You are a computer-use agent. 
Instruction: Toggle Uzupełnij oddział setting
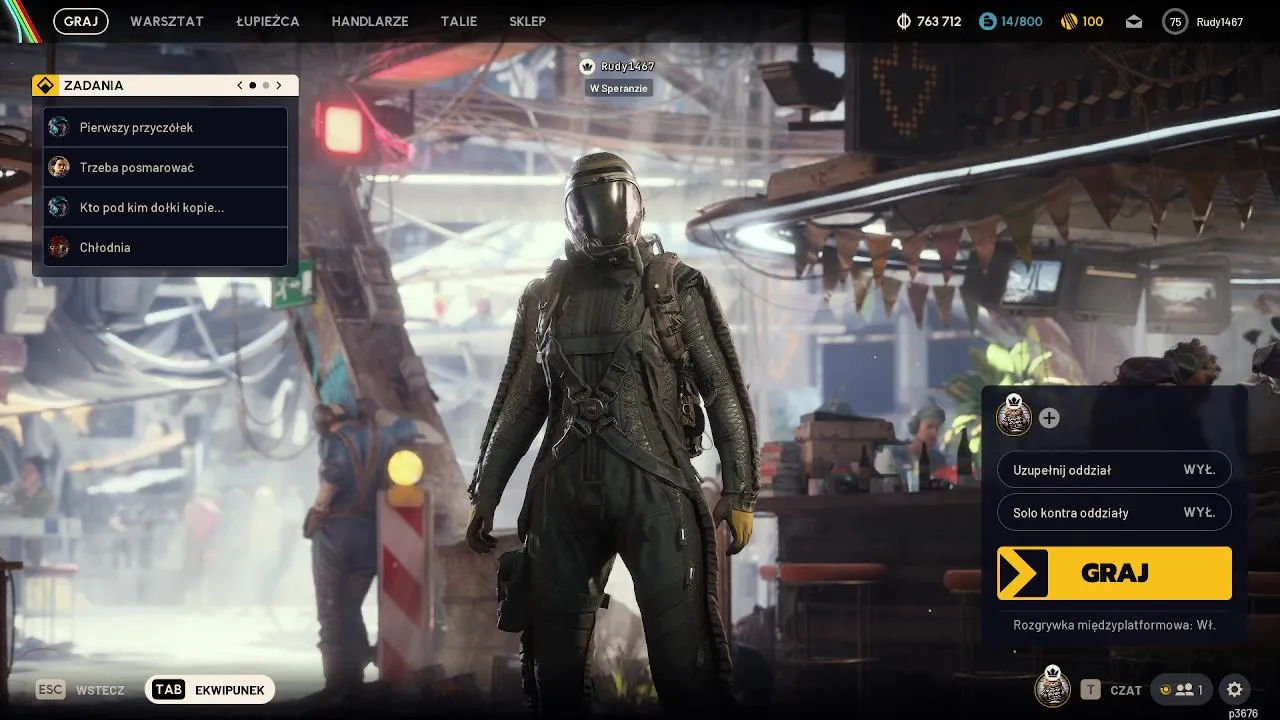[1114, 470]
